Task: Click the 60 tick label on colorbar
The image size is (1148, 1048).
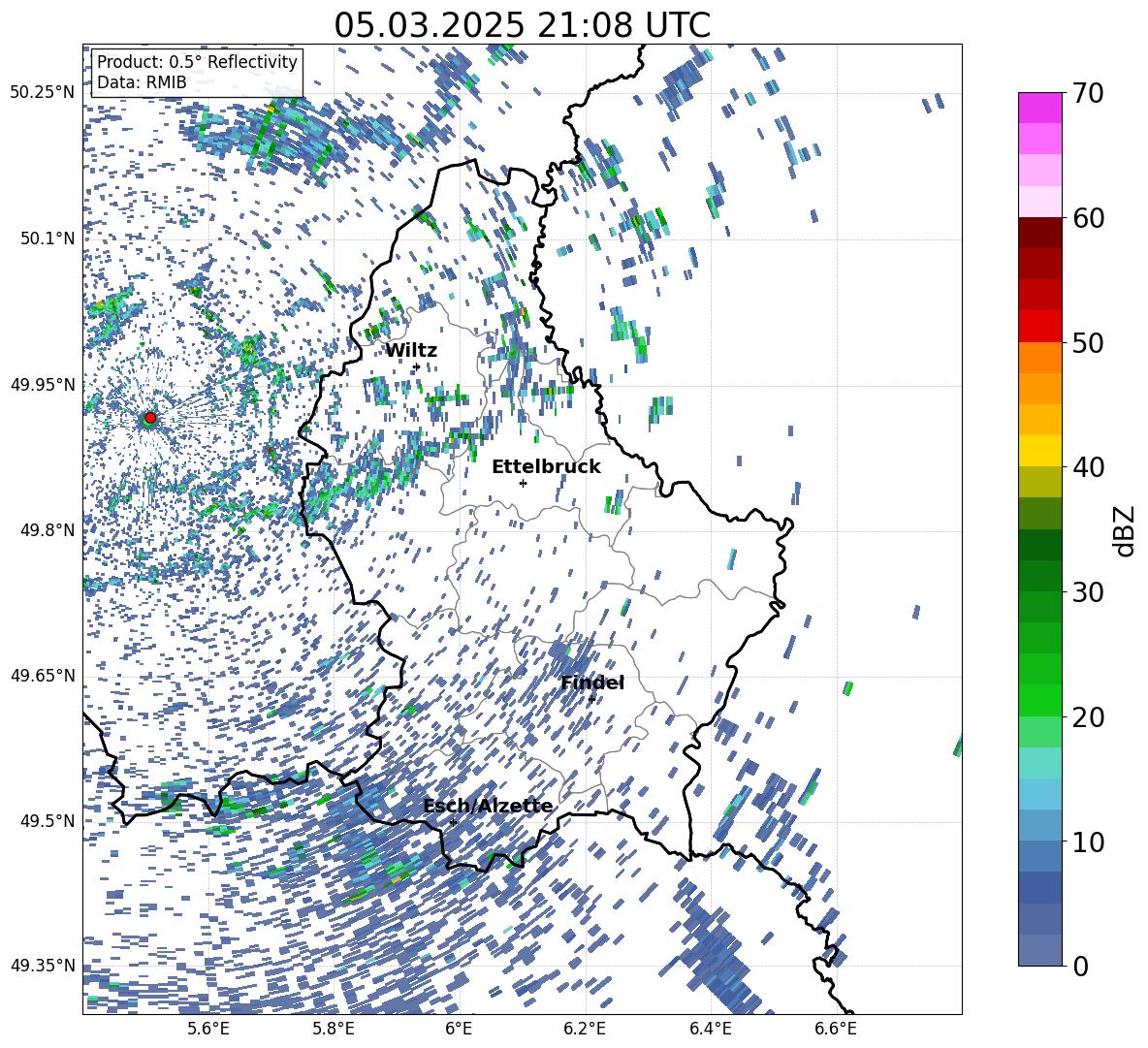Action: pos(1088,218)
